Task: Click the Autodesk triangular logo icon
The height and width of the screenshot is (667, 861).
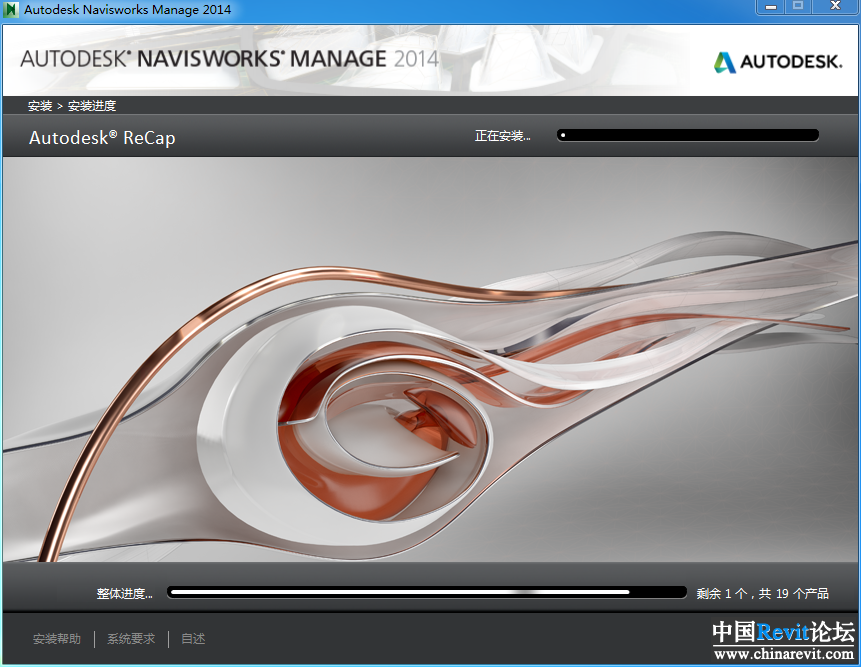Action: [724, 62]
